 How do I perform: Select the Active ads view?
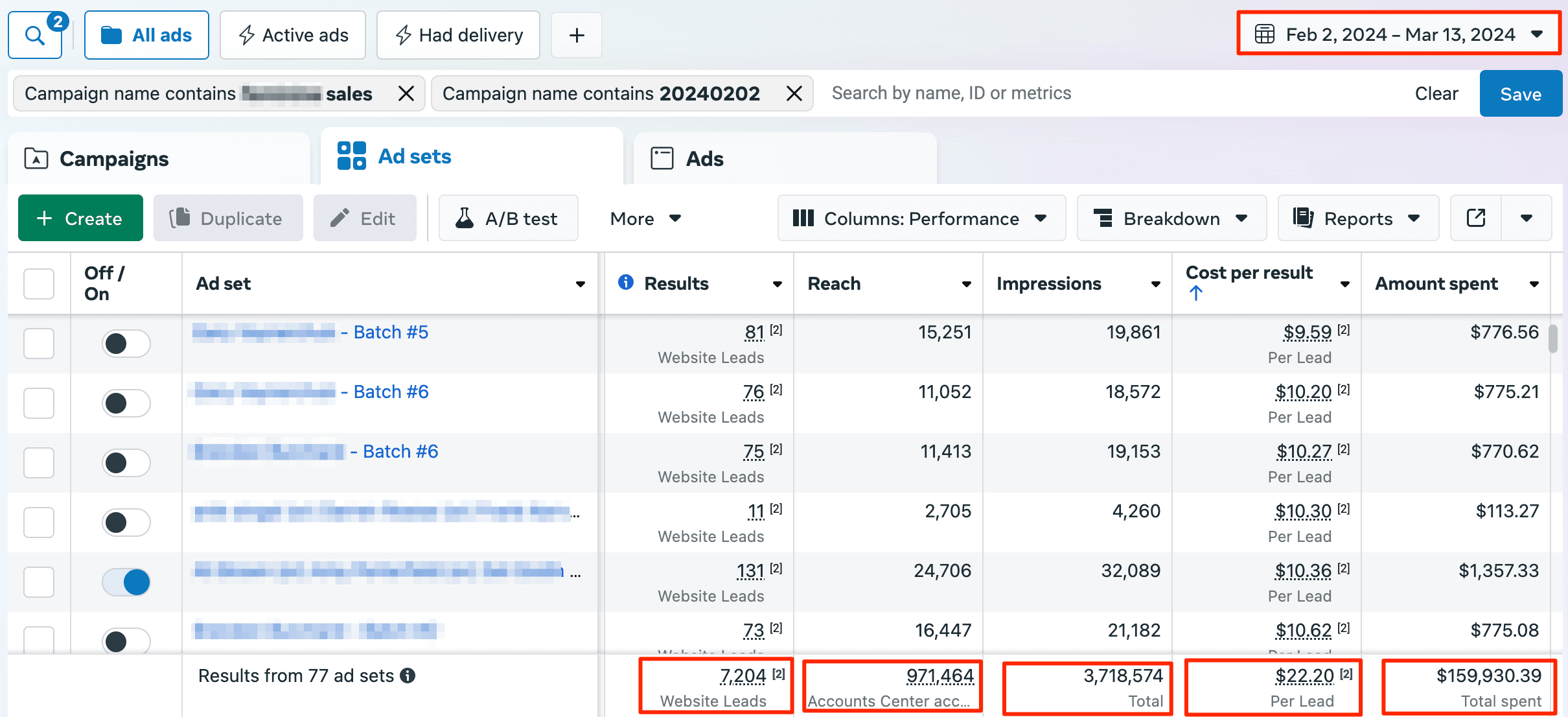click(293, 35)
